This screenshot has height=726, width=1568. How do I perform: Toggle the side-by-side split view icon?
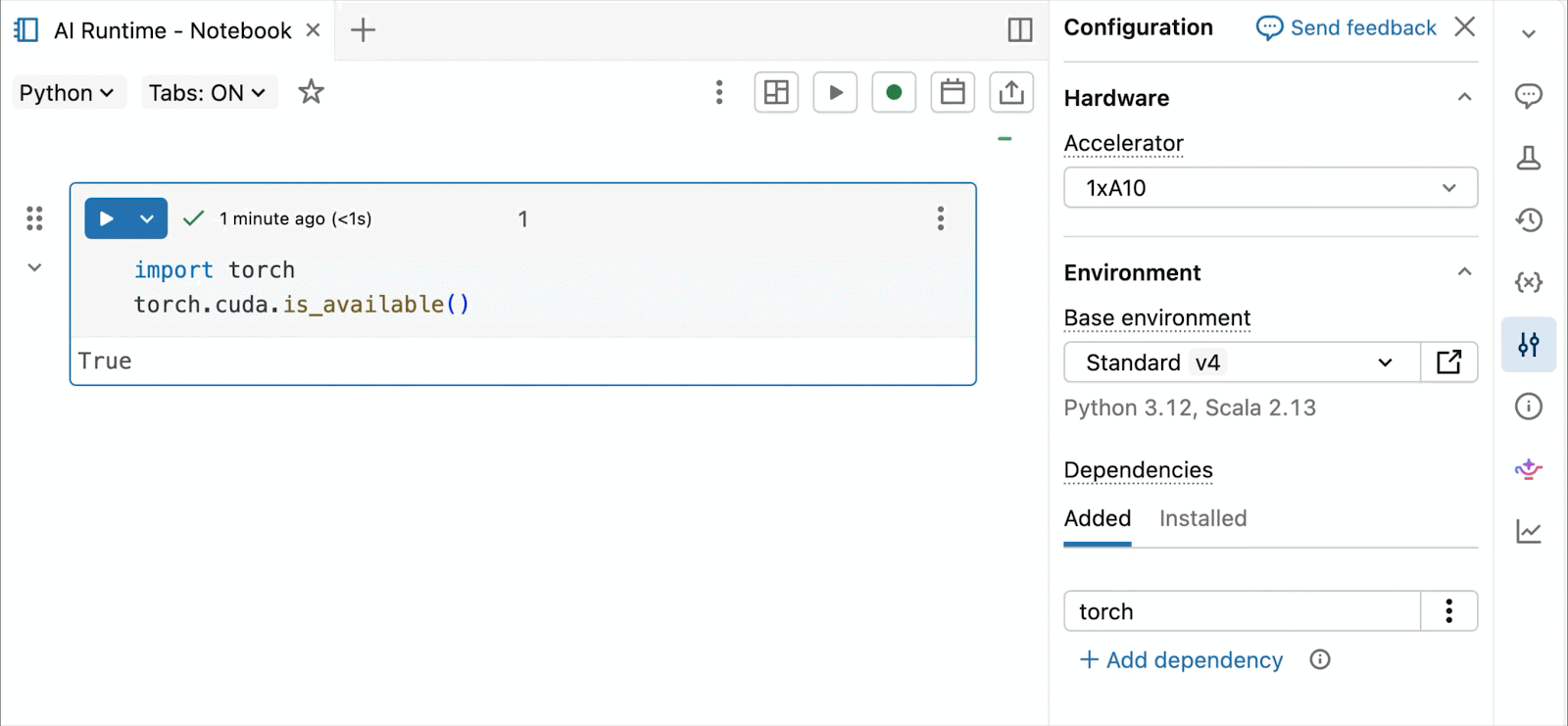pyautogui.click(x=1019, y=30)
